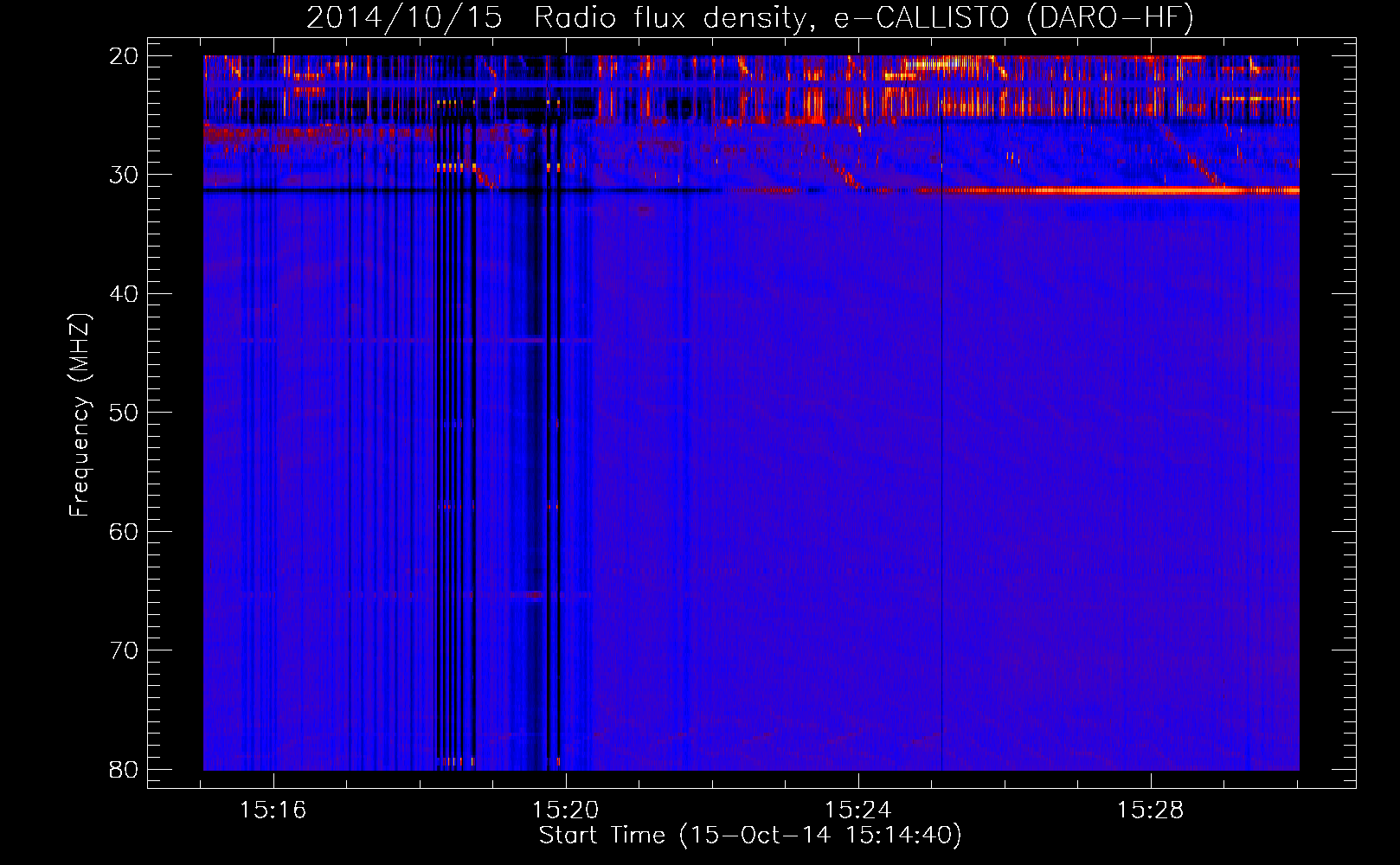The width and height of the screenshot is (1400, 865).
Task: Click the 'Frequency (MHZ)' y-axis label
Action: click(x=80, y=415)
